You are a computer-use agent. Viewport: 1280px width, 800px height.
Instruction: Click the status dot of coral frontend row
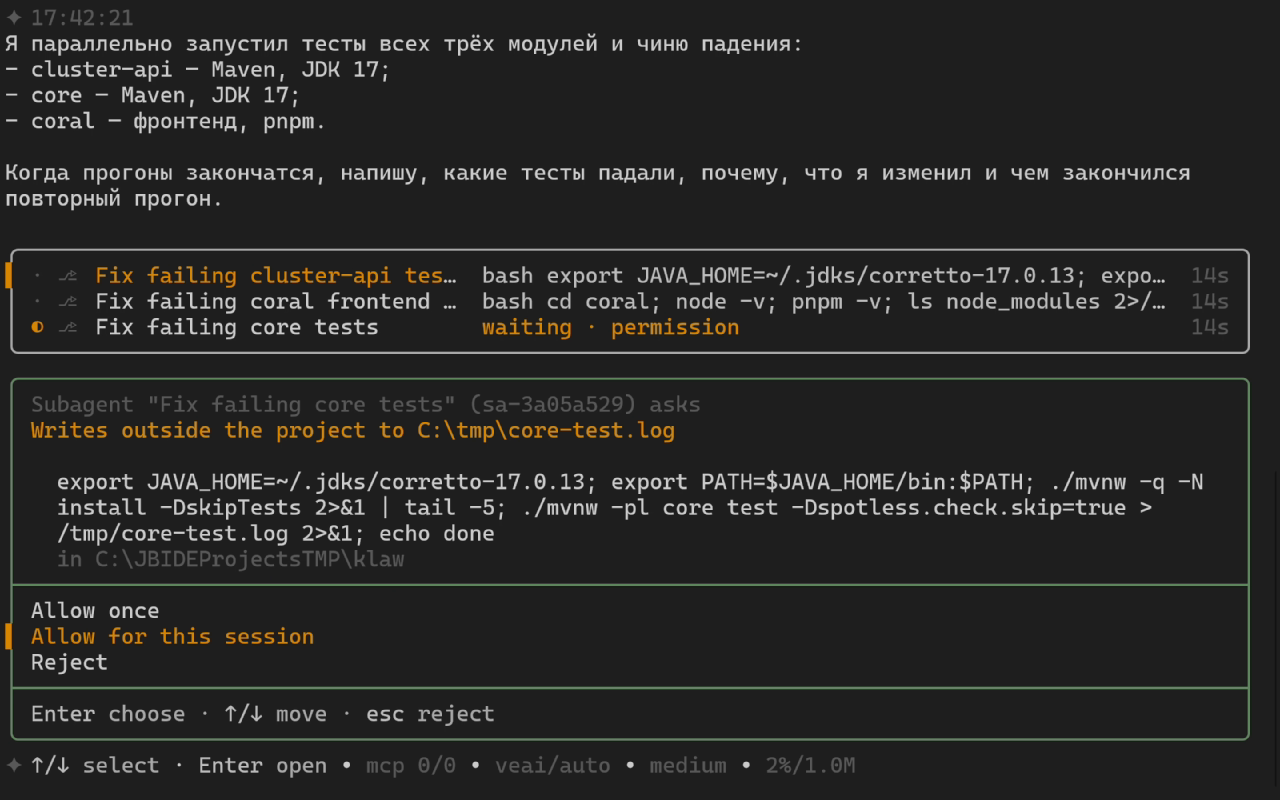pyautogui.click(x=38, y=302)
